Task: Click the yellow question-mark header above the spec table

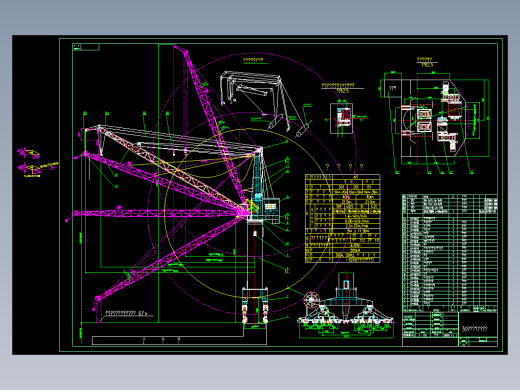Action: tap(344, 166)
